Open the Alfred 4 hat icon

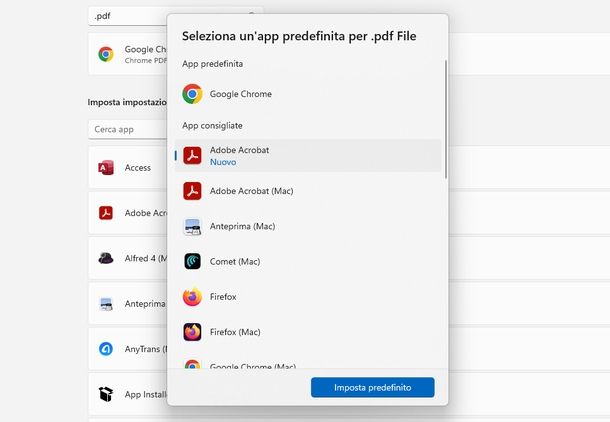pos(106,258)
